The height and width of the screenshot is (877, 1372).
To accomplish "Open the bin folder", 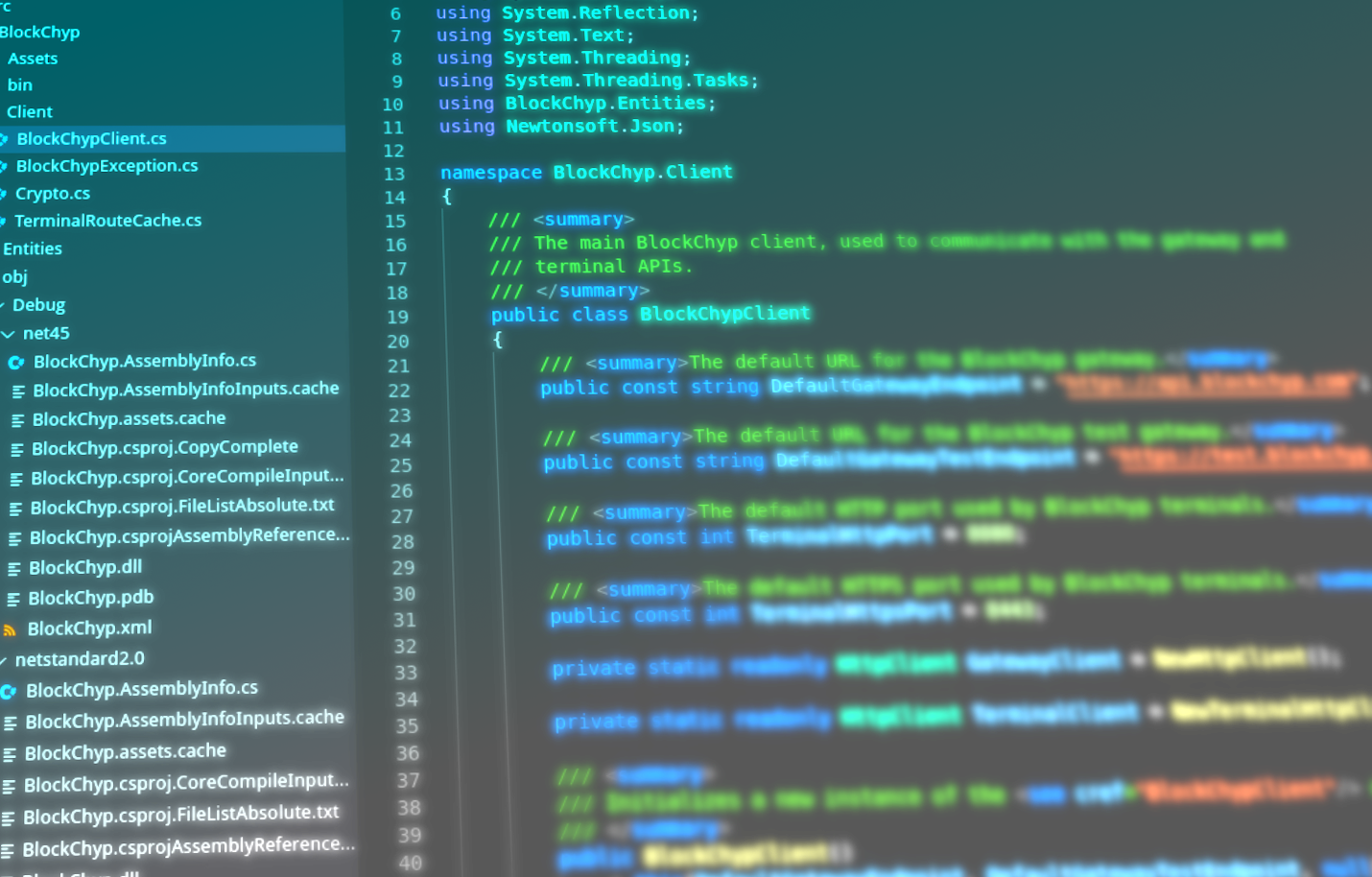I will point(20,85).
